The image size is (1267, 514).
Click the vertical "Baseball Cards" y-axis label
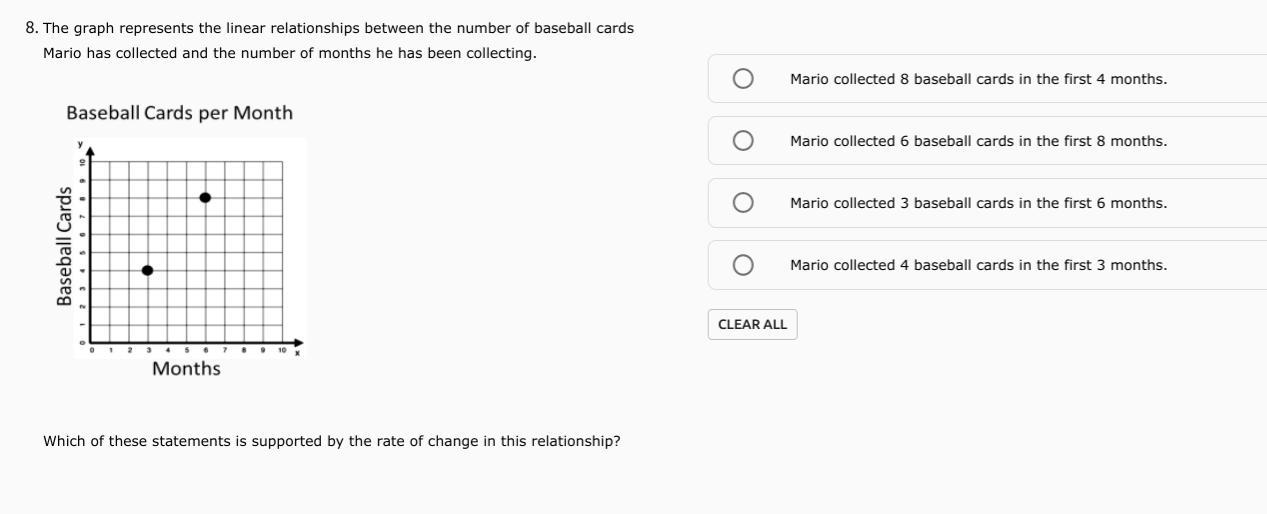click(65, 246)
